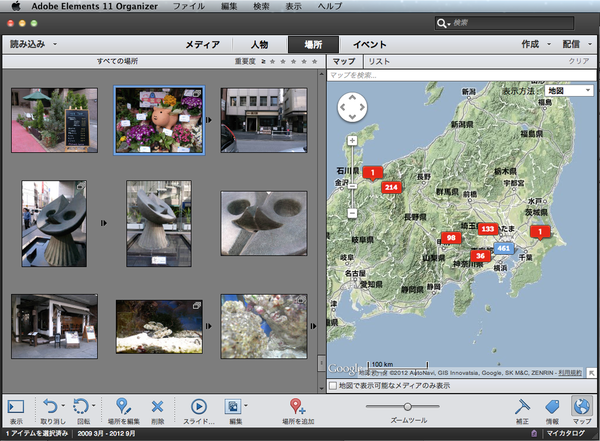Screen dimensions: 600x441
Task: Open the 補正 fix panel icon
Action: [x=522, y=407]
